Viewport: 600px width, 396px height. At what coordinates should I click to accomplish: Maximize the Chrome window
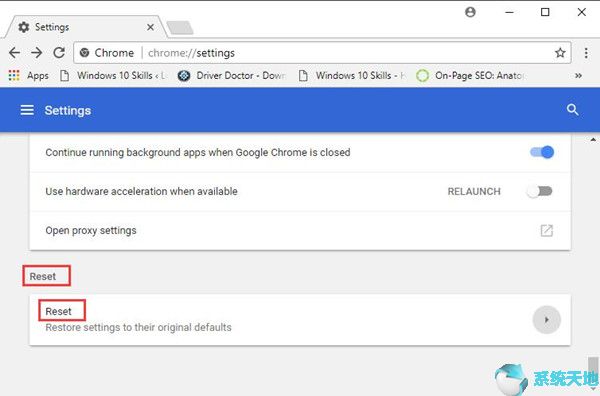click(x=545, y=12)
